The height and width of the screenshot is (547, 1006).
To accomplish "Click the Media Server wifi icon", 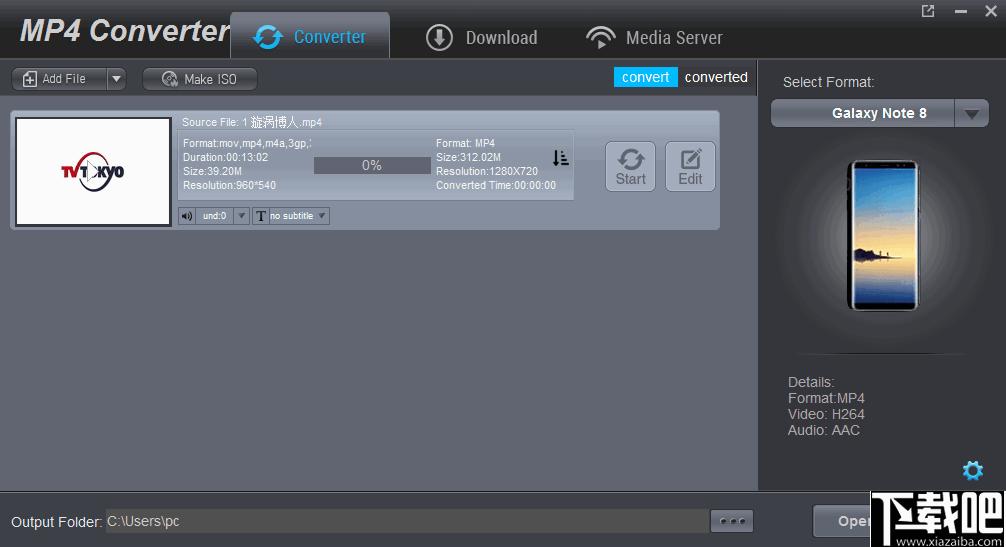I will pyautogui.click(x=601, y=37).
